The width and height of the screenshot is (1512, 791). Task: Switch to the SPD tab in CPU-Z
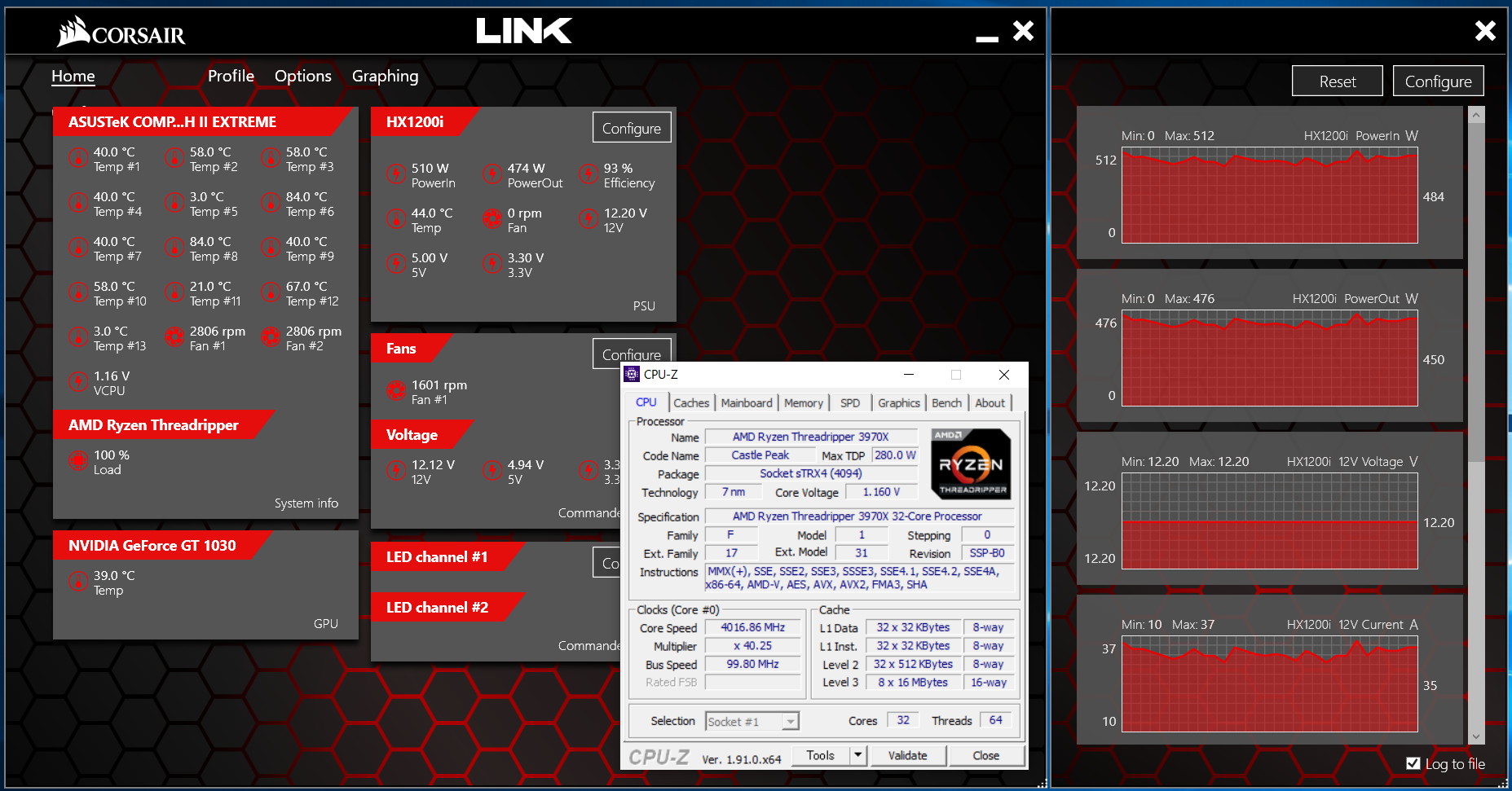pyautogui.click(x=850, y=402)
